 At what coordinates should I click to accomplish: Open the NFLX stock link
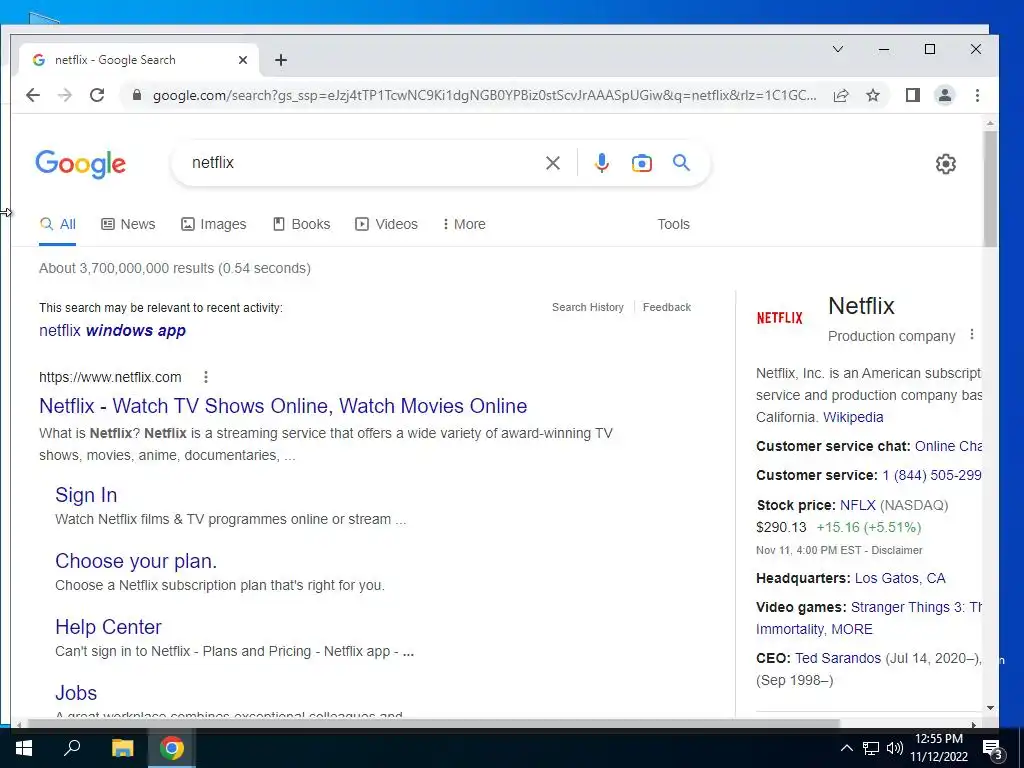coord(857,505)
